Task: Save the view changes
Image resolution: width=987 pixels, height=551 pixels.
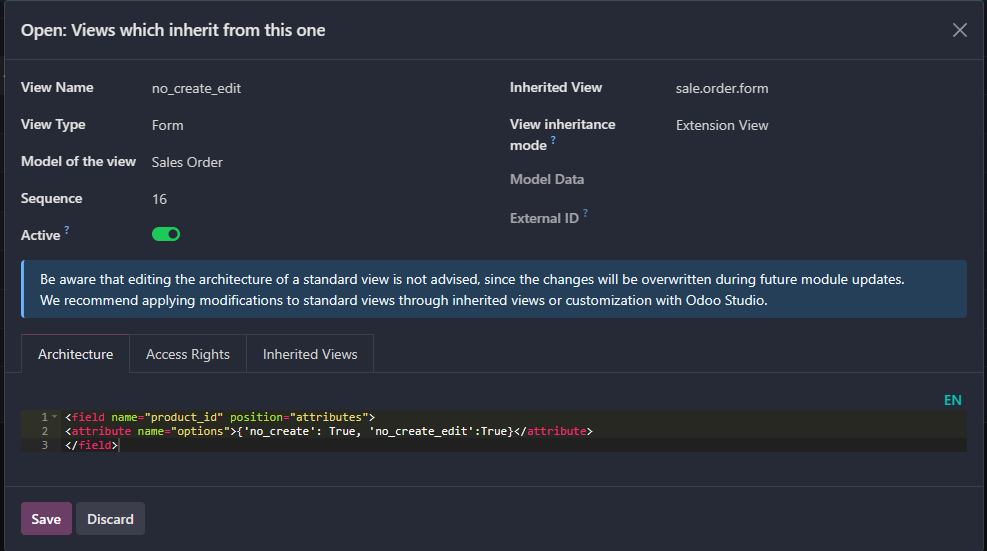Action: [x=46, y=519]
